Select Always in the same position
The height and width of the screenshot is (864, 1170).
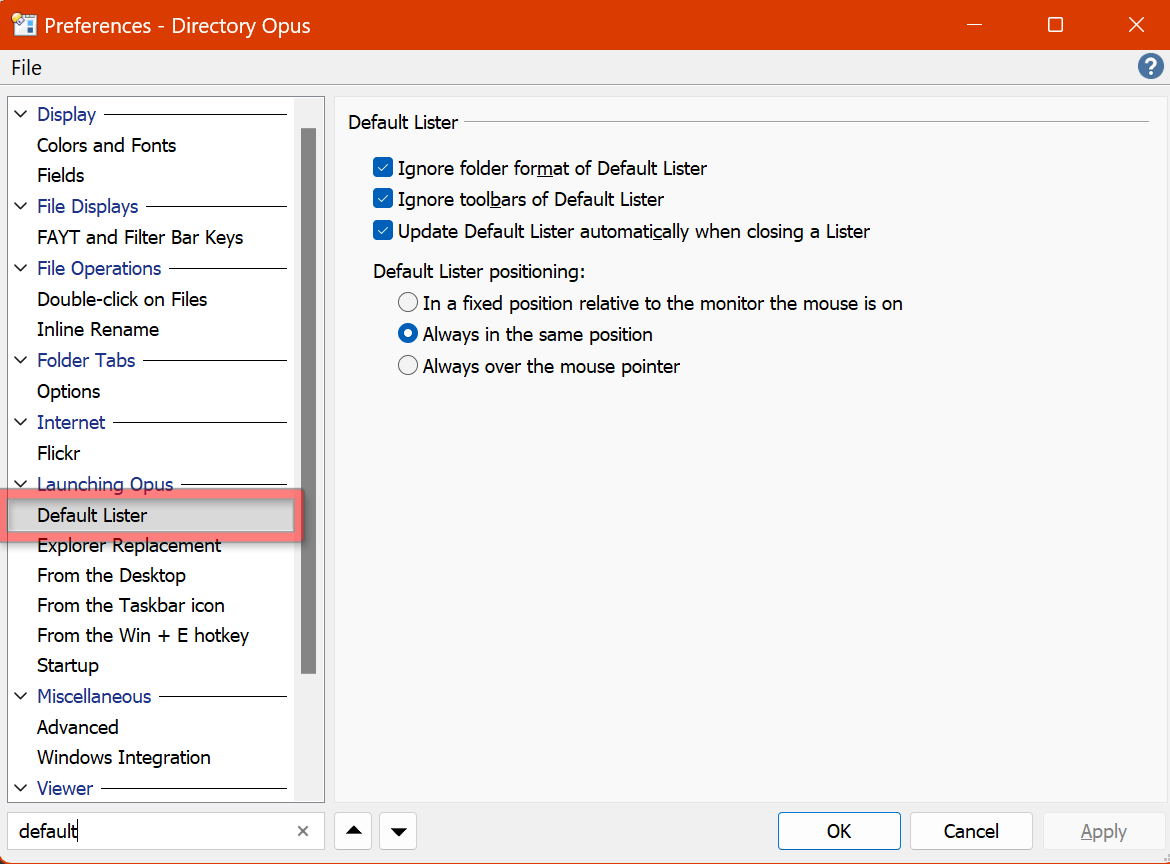(407, 334)
